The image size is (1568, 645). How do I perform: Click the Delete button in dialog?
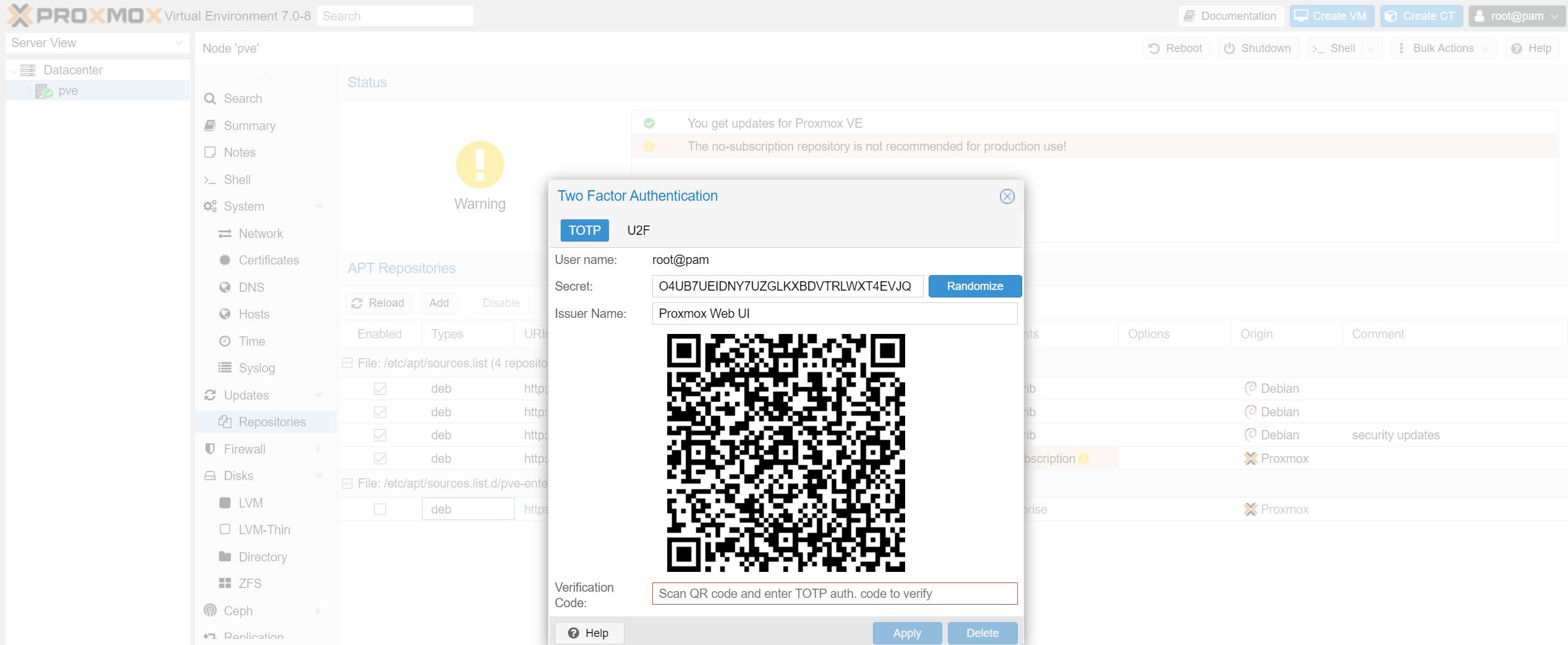(983, 633)
